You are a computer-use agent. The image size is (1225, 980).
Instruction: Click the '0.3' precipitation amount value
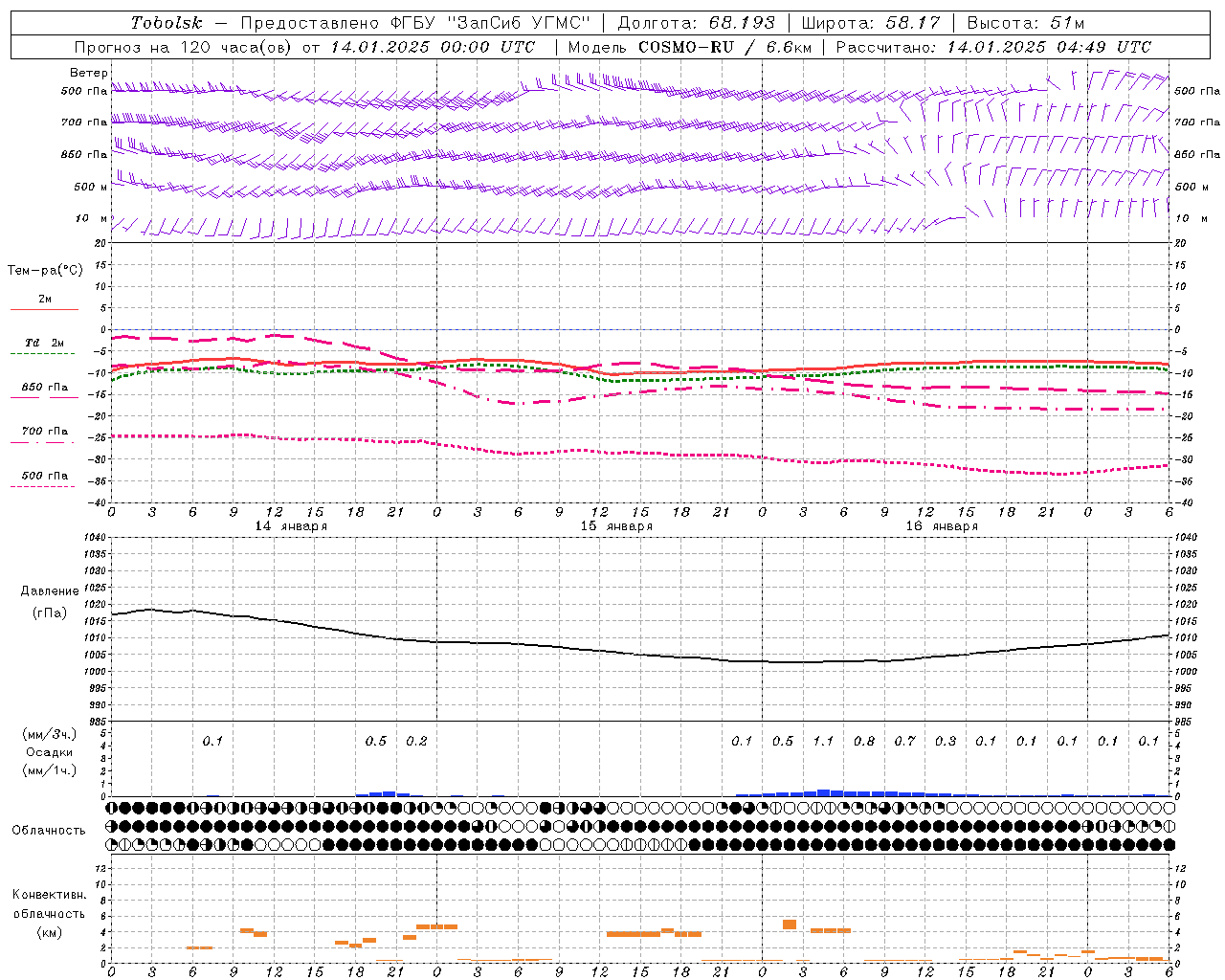[x=946, y=741]
